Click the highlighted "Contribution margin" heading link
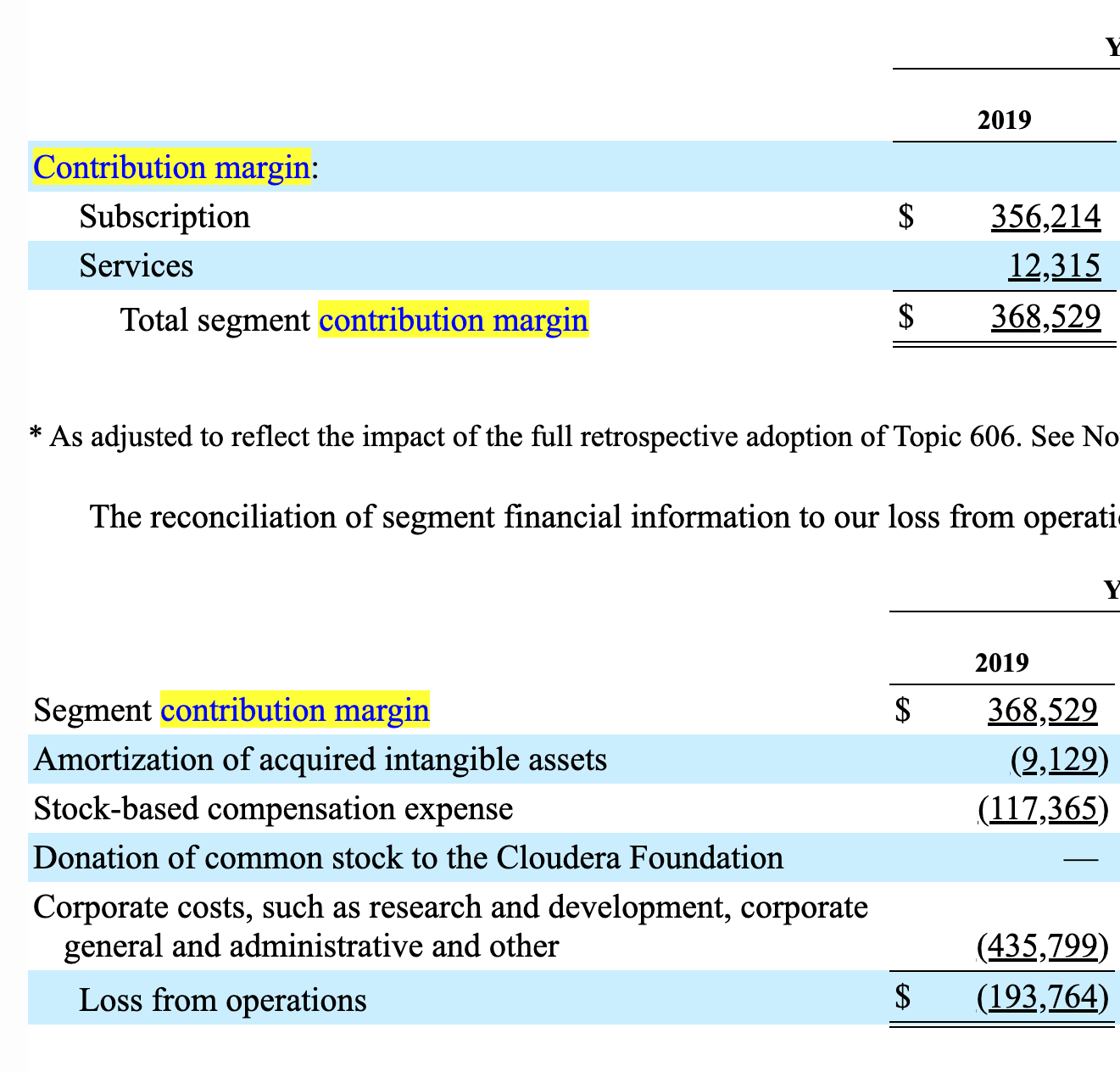The height and width of the screenshot is (1072, 1120). tap(172, 168)
